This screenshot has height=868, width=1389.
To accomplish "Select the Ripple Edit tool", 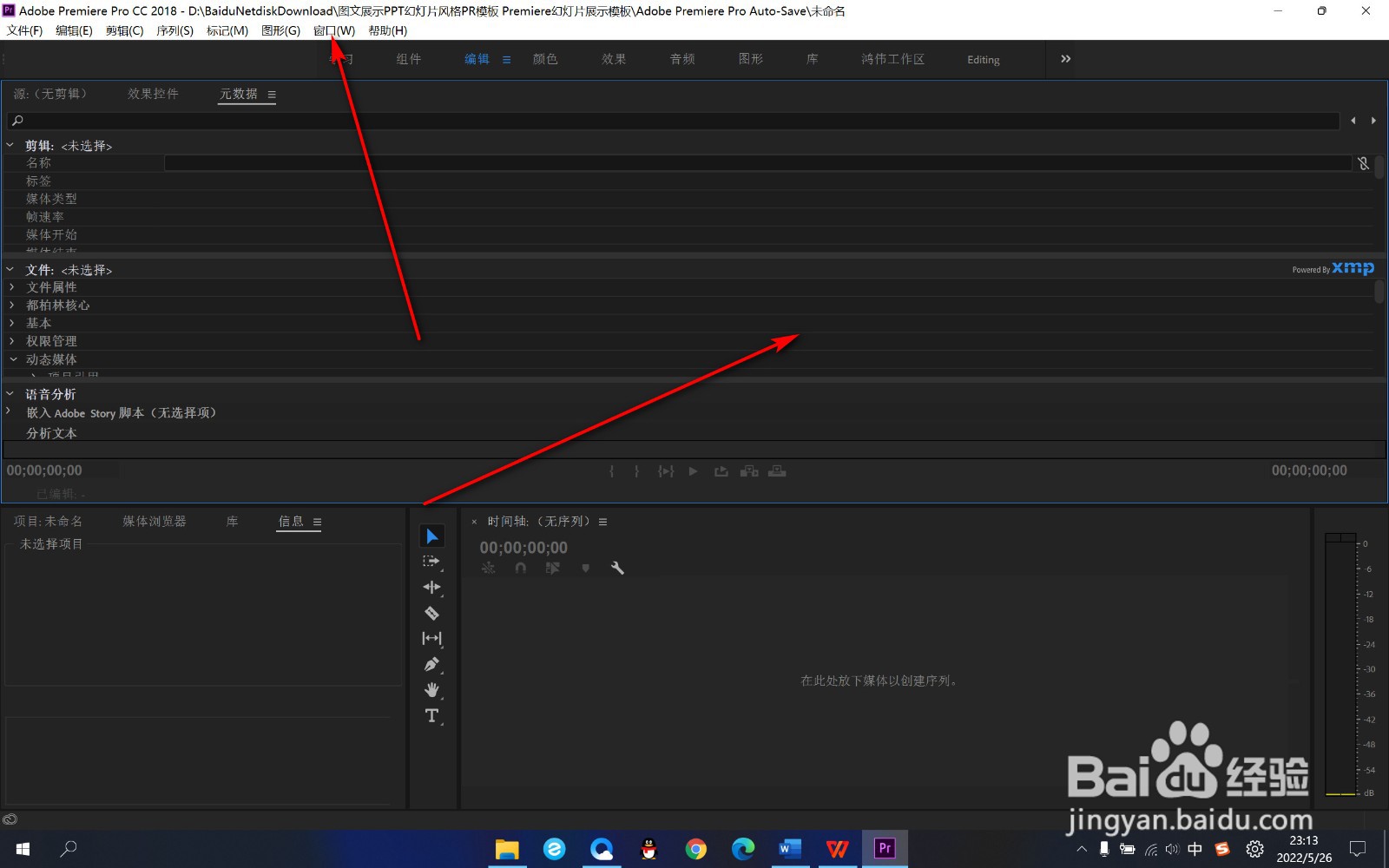I will pyautogui.click(x=431, y=588).
